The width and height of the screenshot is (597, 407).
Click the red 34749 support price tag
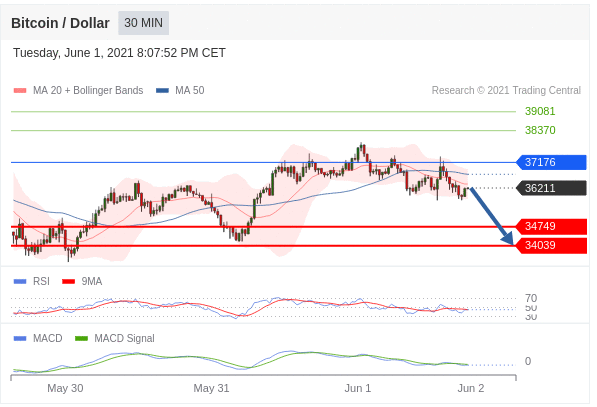pos(551,226)
